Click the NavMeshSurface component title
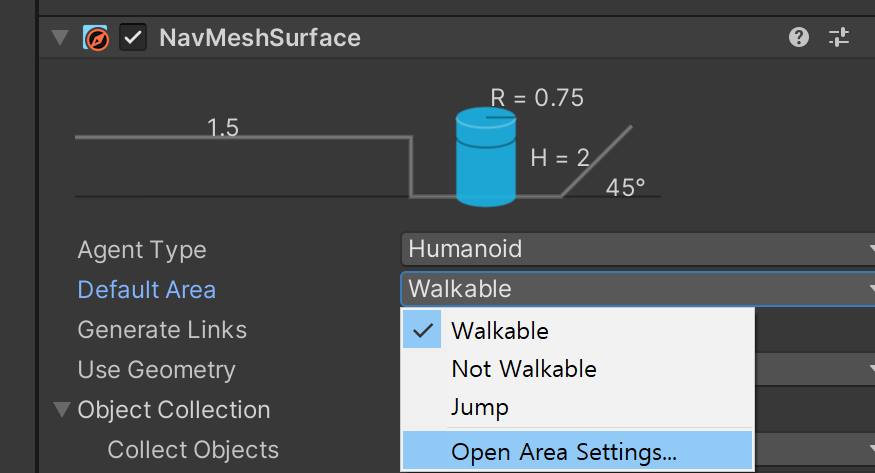This screenshot has height=473, width=875. click(x=260, y=38)
